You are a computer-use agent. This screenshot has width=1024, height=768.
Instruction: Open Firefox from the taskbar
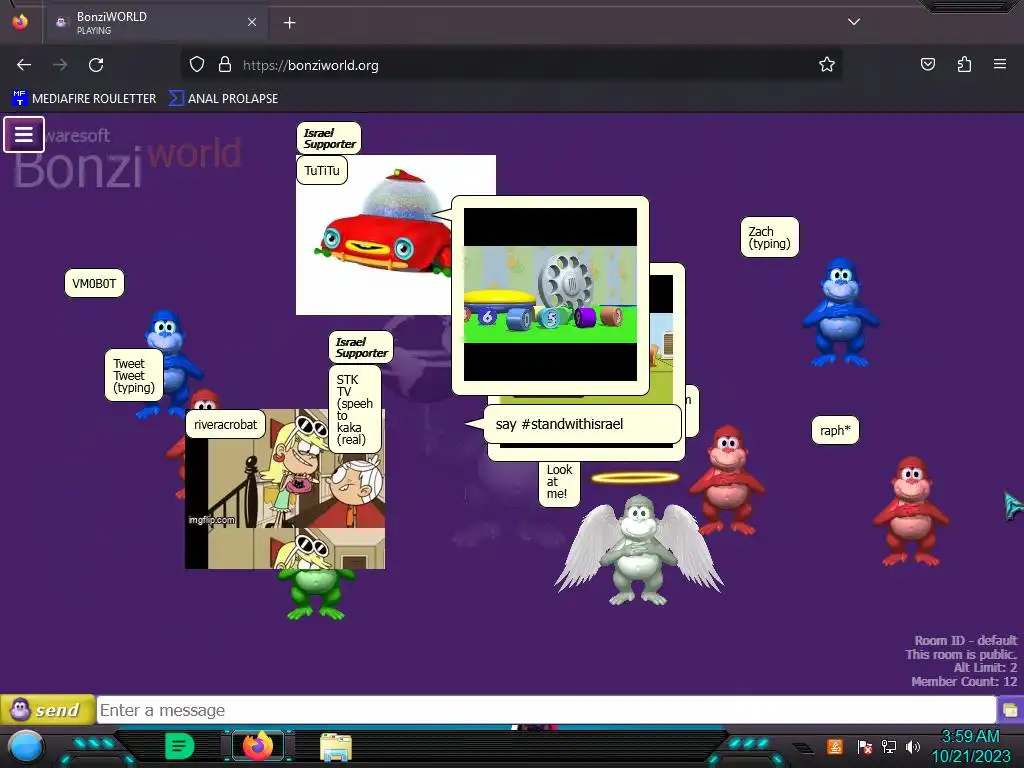[257, 746]
